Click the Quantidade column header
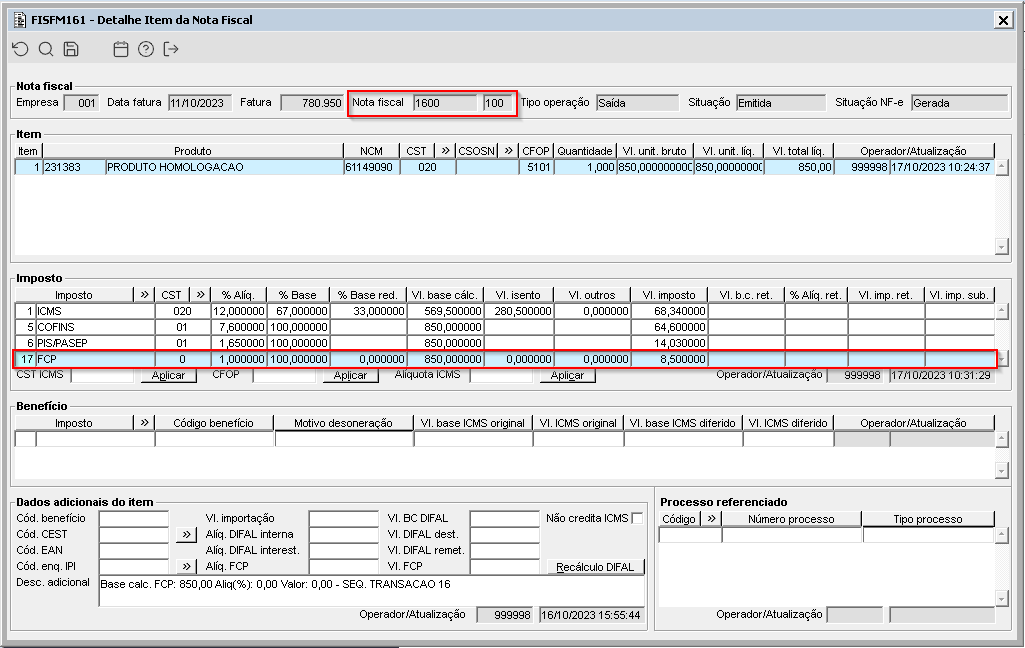The width and height of the screenshot is (1025, 648). [584, 151]
